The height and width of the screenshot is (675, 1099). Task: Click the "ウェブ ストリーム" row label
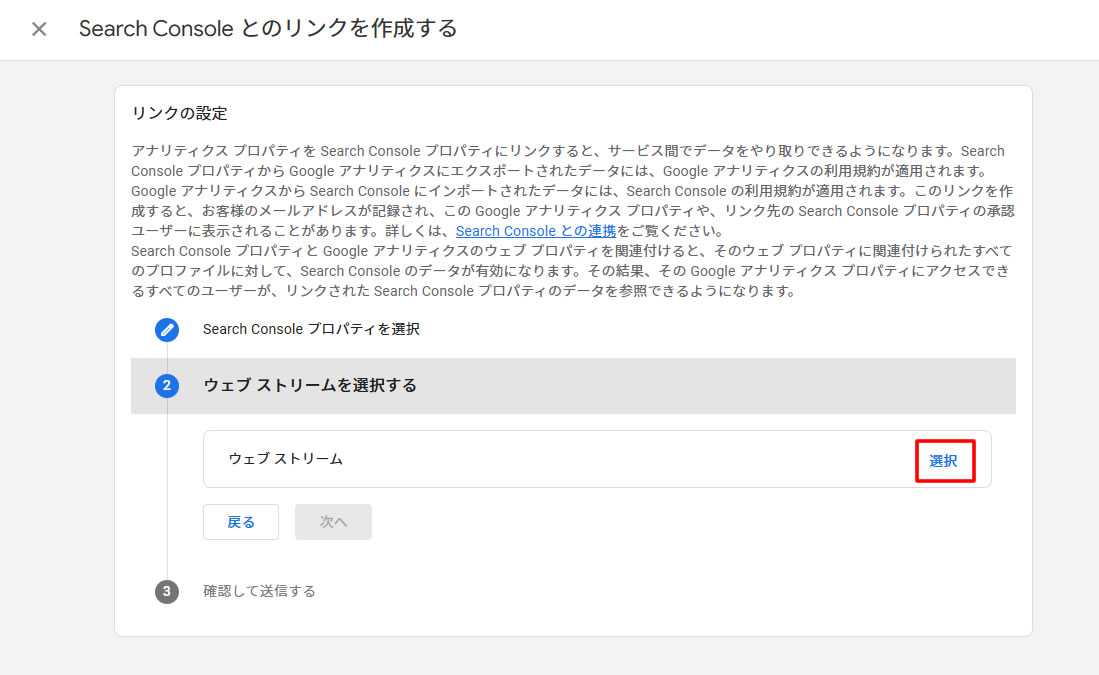pos(286,459)
